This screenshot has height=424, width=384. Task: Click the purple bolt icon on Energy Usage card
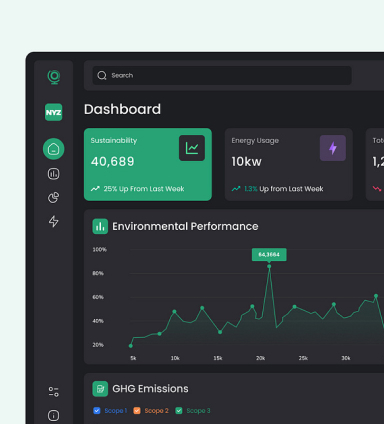coord(333,148)
